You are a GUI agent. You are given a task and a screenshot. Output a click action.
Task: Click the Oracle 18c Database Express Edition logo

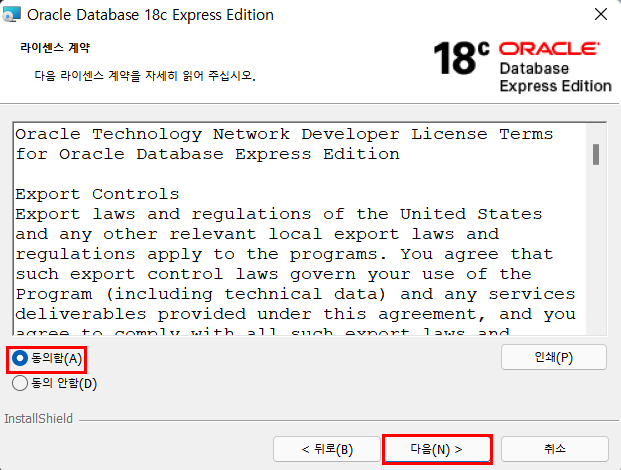pyautogui.click(x=522, y=67)
